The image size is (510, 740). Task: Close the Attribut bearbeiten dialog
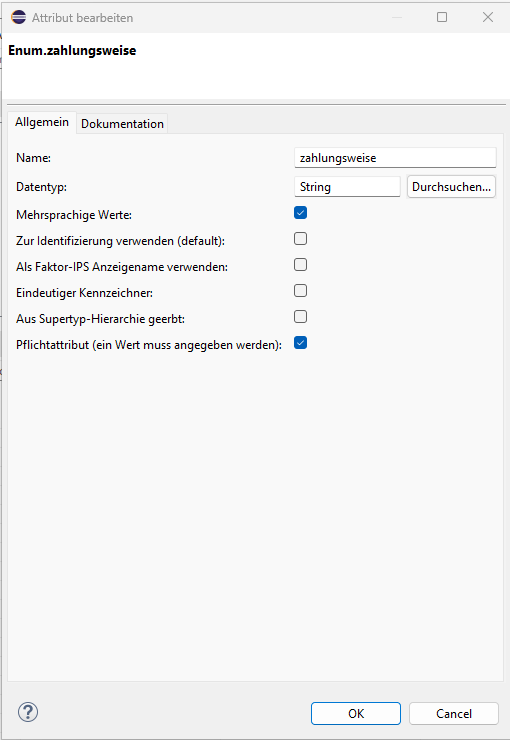(488, 17)
